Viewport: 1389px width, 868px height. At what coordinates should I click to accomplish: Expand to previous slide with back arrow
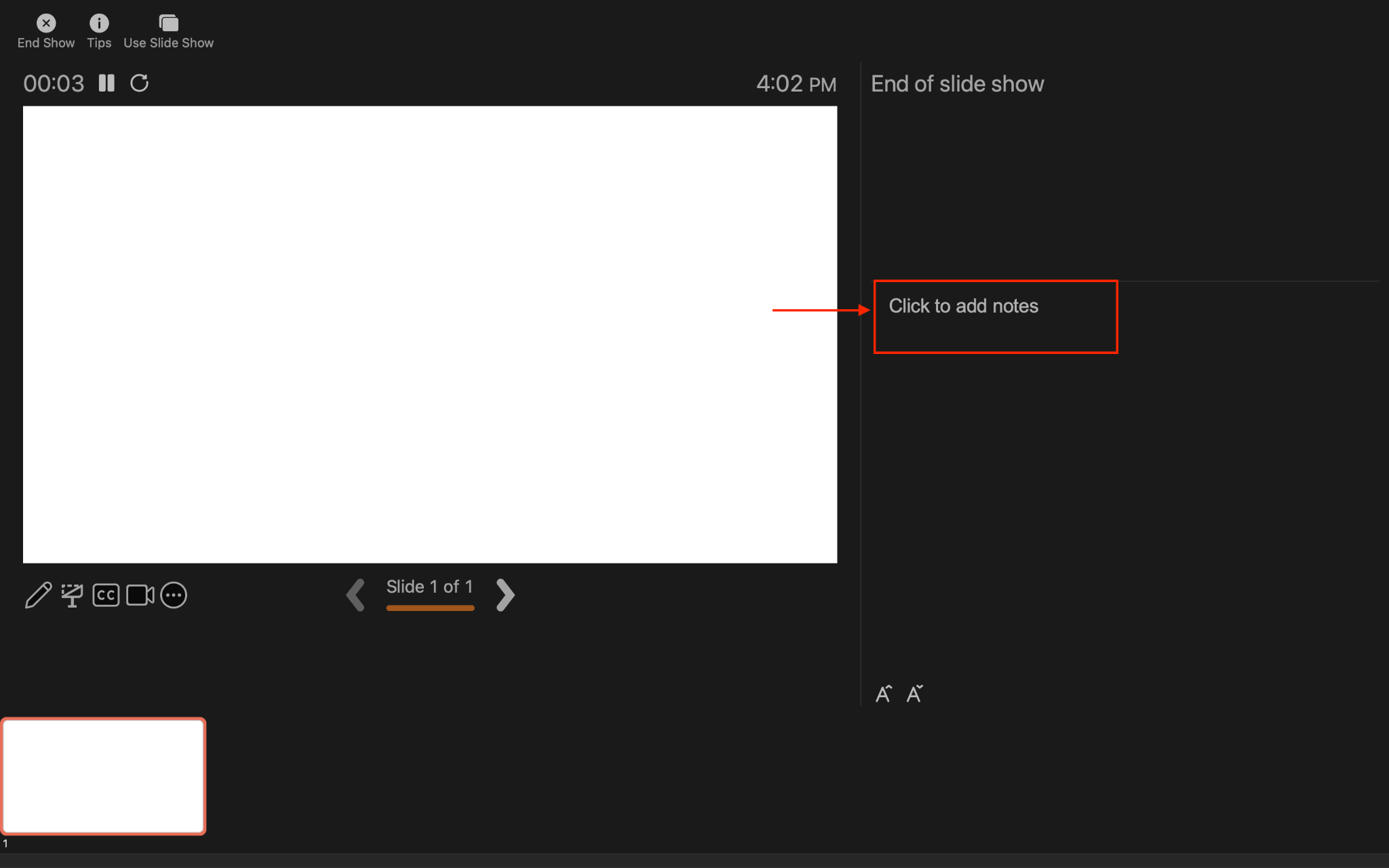coord(355,593)
